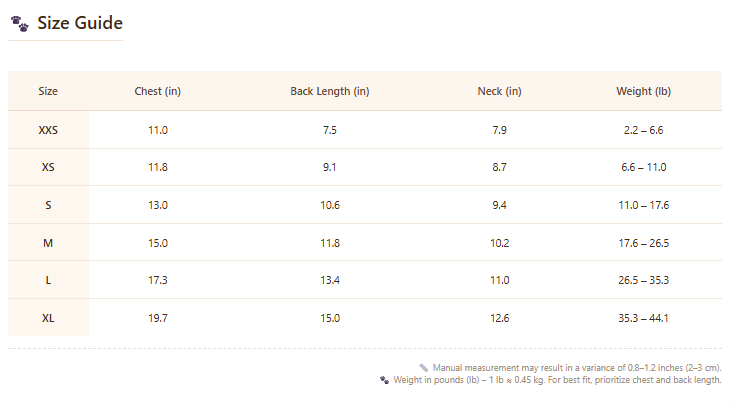Click the 10.2 neck value for M

(500, 243)
